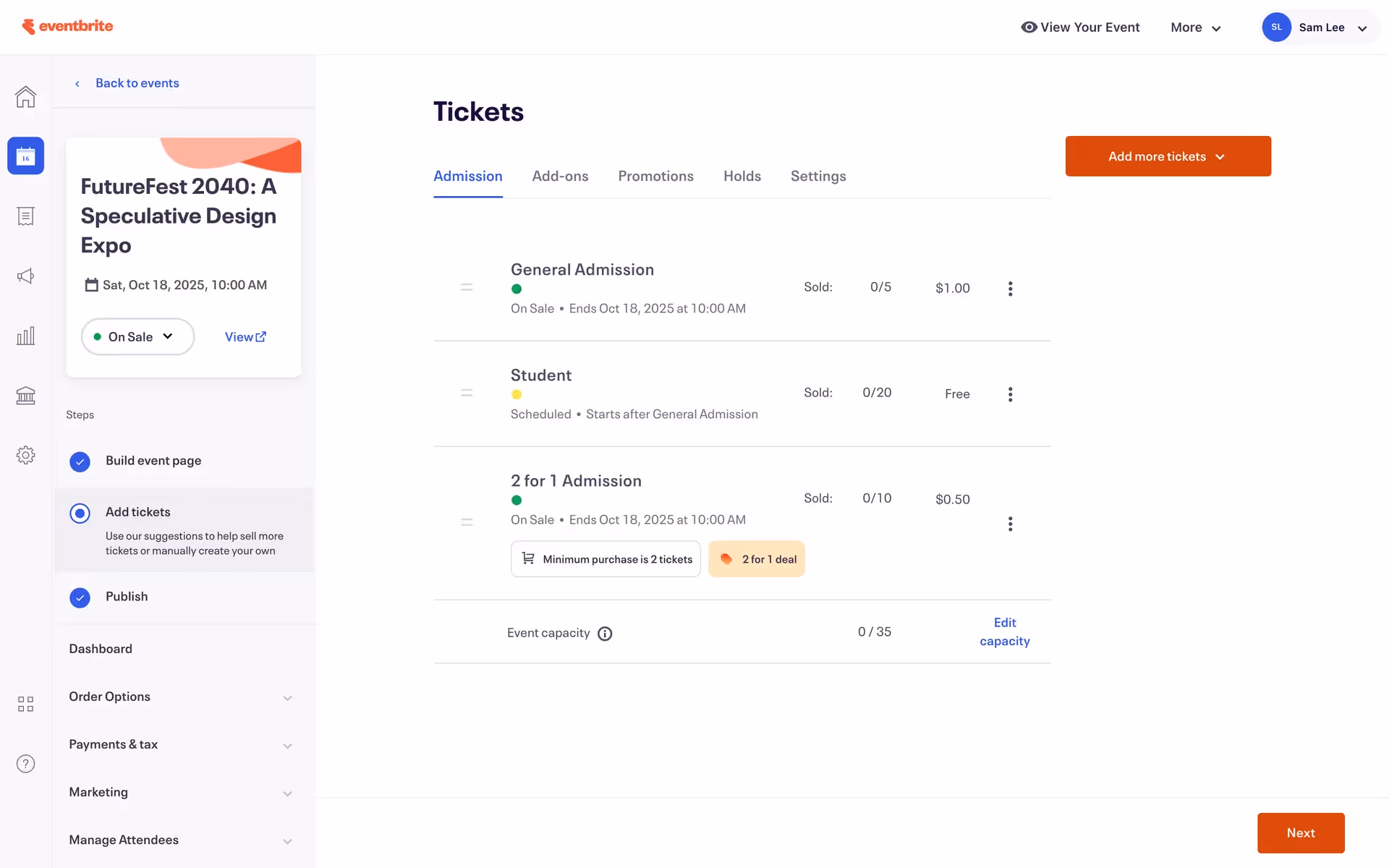This screenshot has height=868, width=1389.
Task: Click the Build event page checkmark
Action: click(80, 461)
